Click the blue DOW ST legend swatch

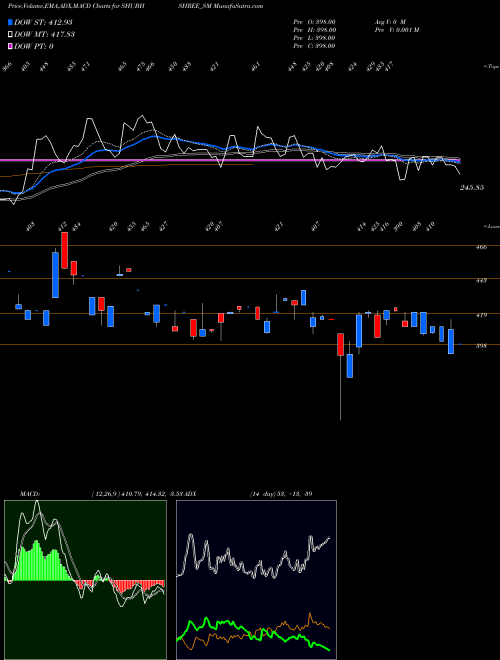tap(10, 22)
